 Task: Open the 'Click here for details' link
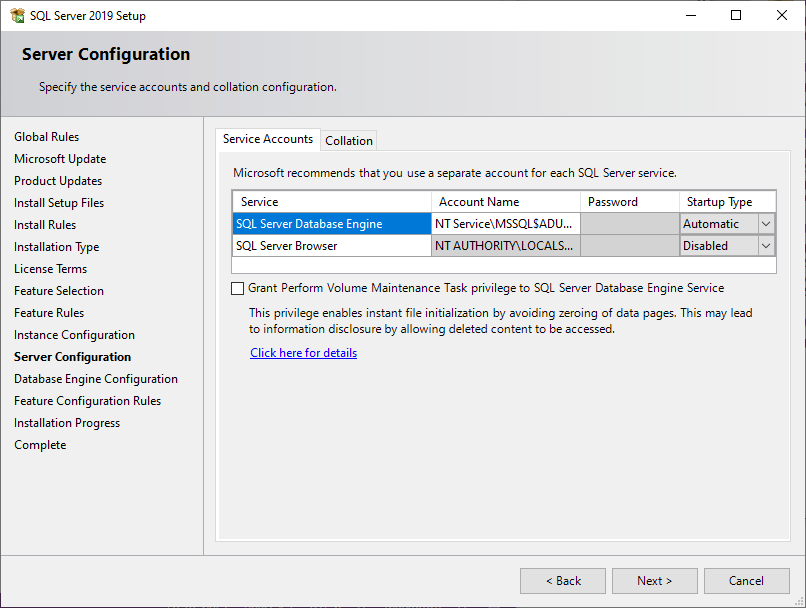coord(303,353)
